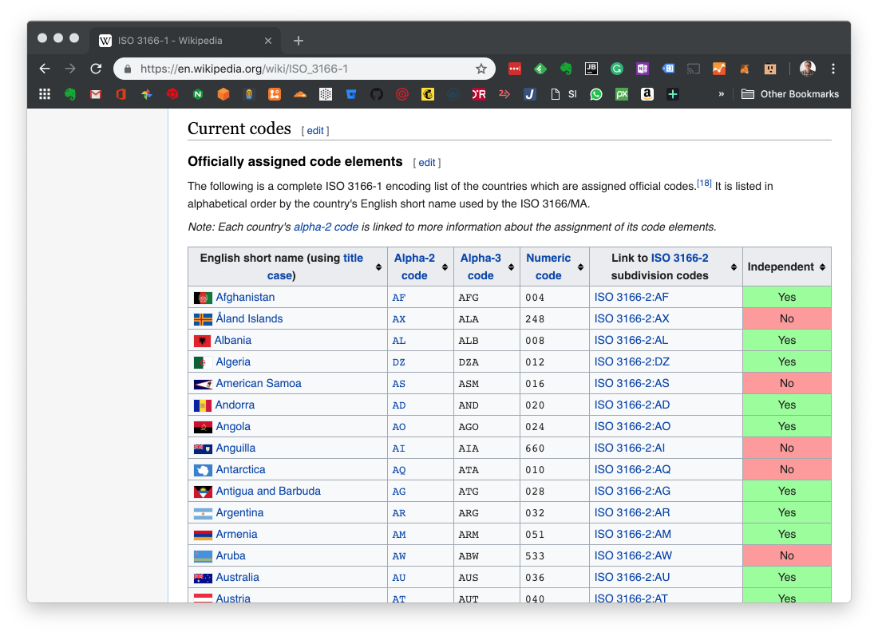
Task: Reload the page with the refresh icon
Action: (x=96, y=69)
